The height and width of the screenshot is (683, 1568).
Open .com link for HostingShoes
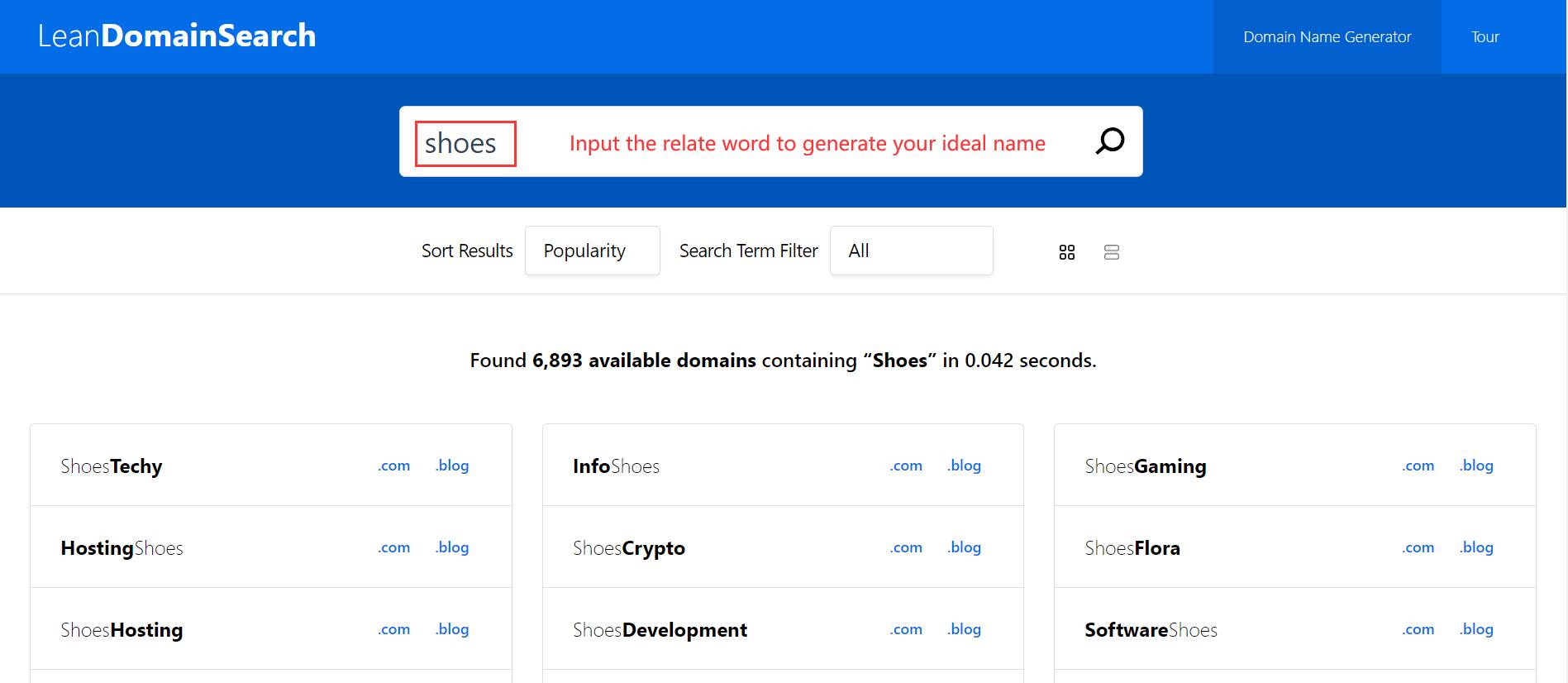[x=394, y=547]
